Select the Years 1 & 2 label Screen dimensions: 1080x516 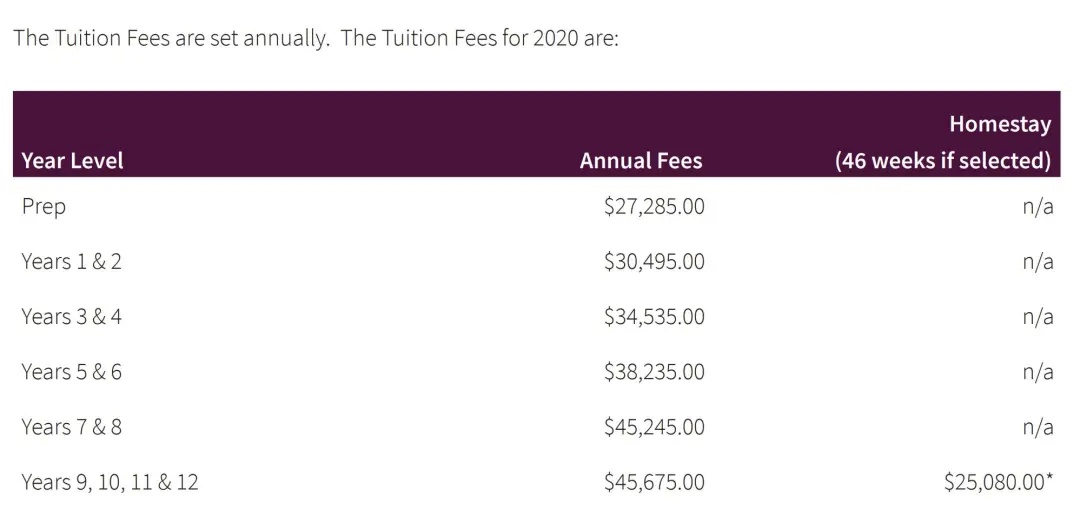point(72,262)
